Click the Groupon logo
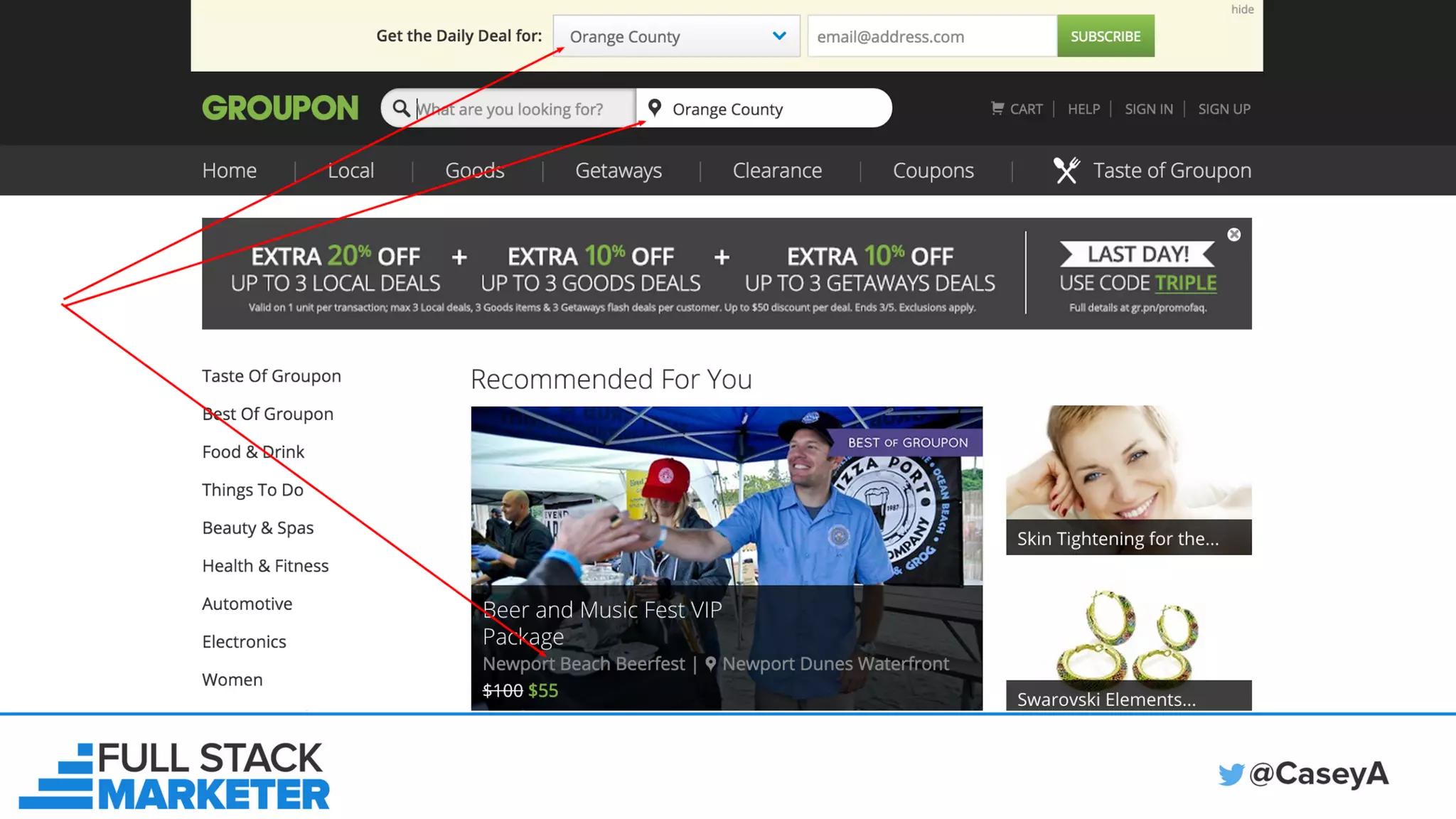Image resolution: width=1456 pixels, height=819 pixels. coord(280,108)
